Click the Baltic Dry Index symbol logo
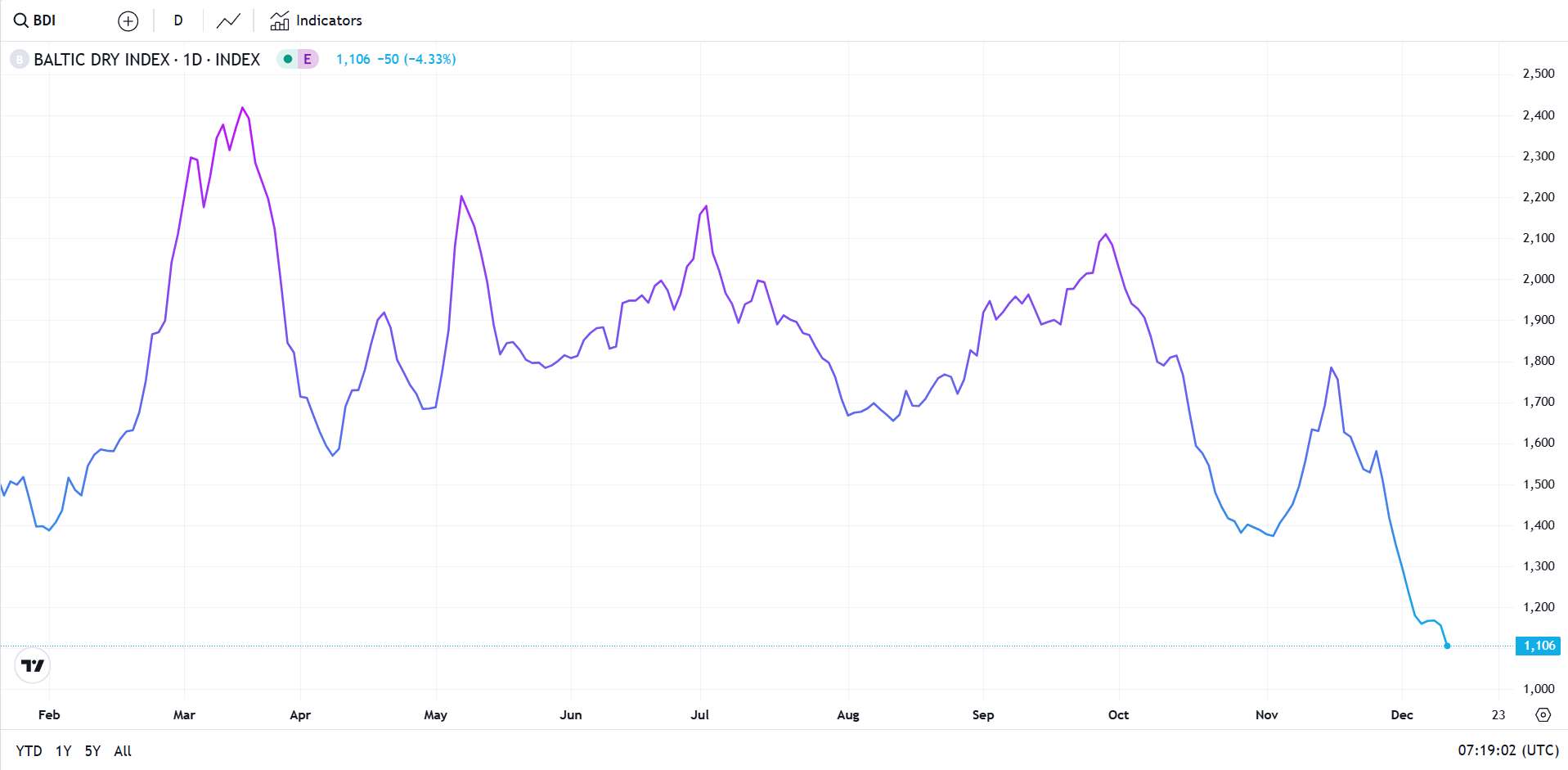Viewport: 1568px width, 770px height. click(x=19, y=60)
